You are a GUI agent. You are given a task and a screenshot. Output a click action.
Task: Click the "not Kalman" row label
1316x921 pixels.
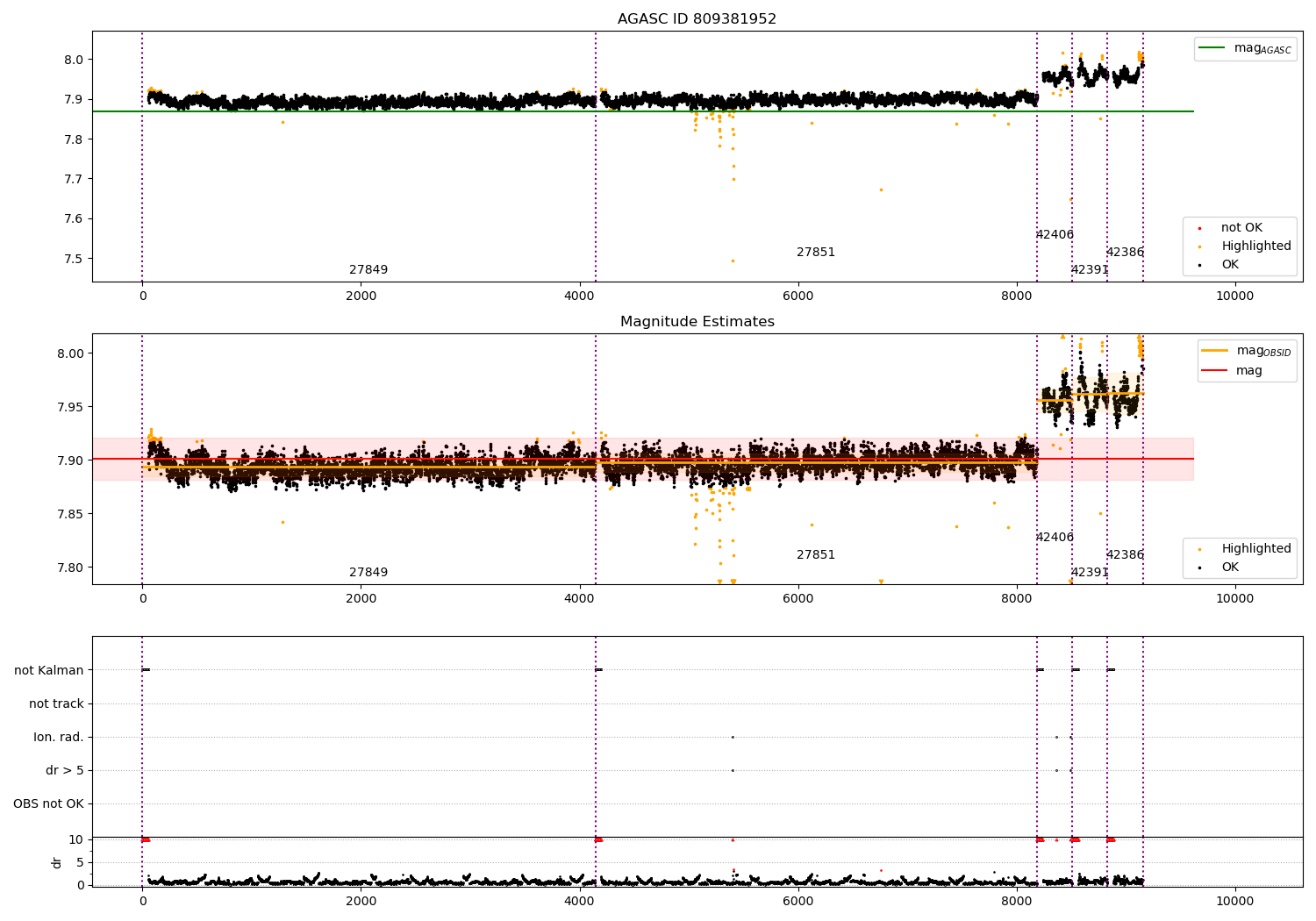coord(49,670)
